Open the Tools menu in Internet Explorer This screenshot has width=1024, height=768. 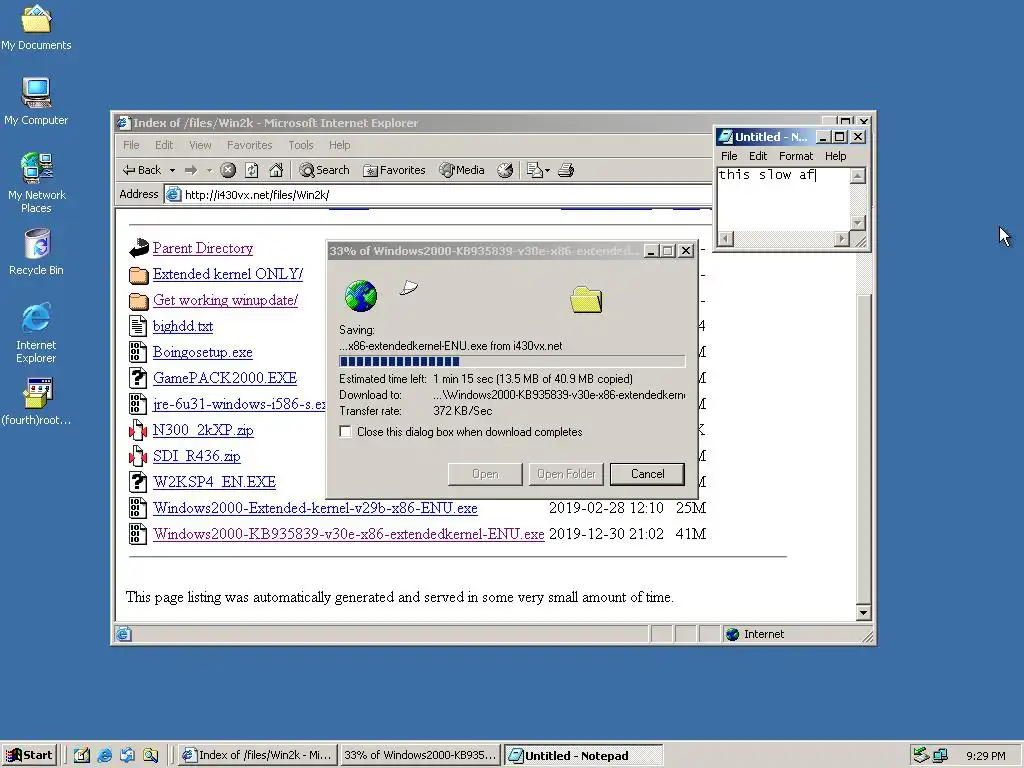[x=300, y=145]
